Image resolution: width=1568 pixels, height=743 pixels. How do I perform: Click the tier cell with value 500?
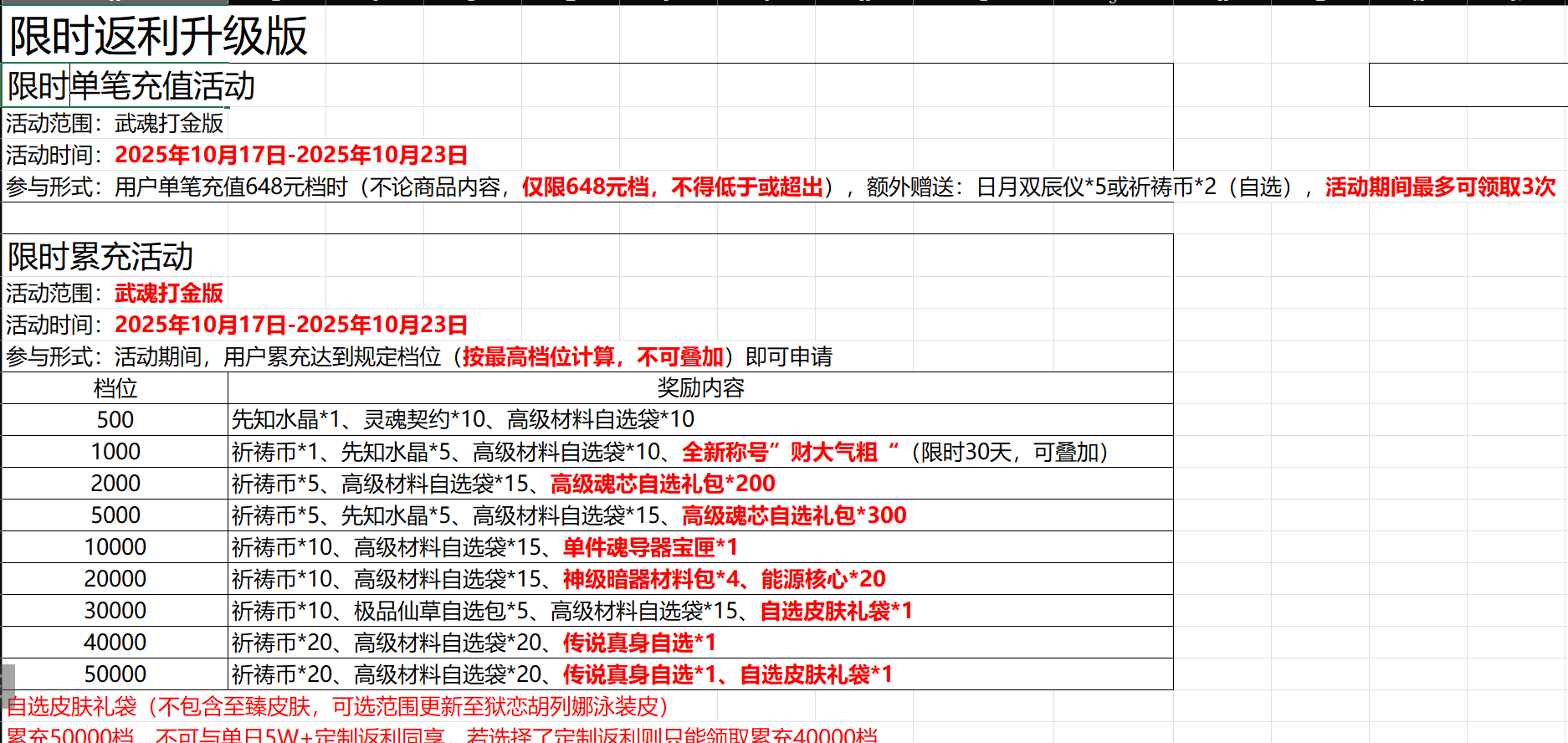pyautogui.click(x=115, y=420)
